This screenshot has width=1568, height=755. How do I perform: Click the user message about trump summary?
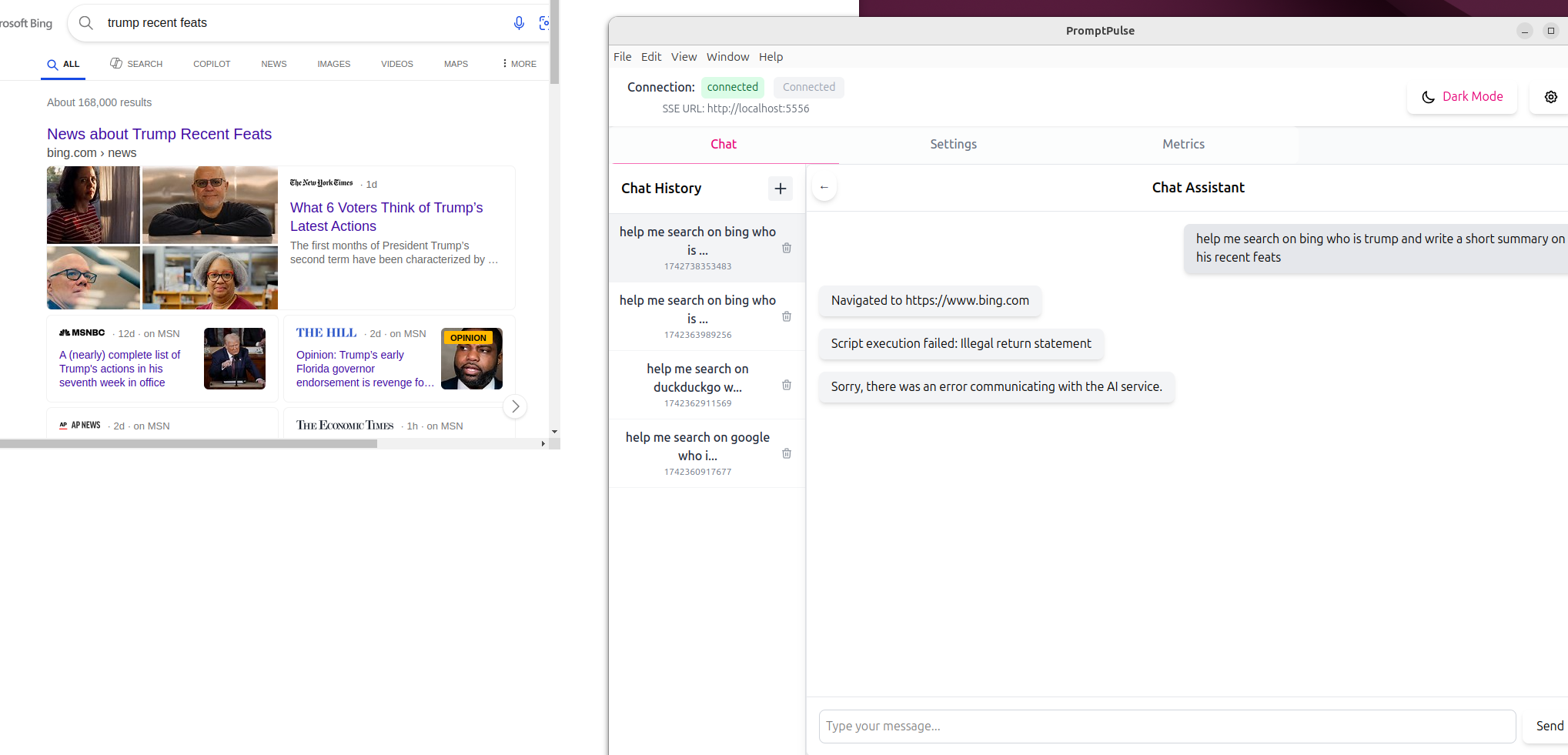click(x=1376, y=249)
